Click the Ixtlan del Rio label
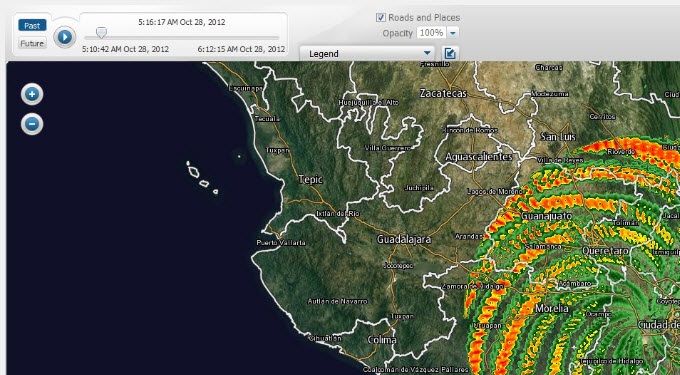 [338, 213]
